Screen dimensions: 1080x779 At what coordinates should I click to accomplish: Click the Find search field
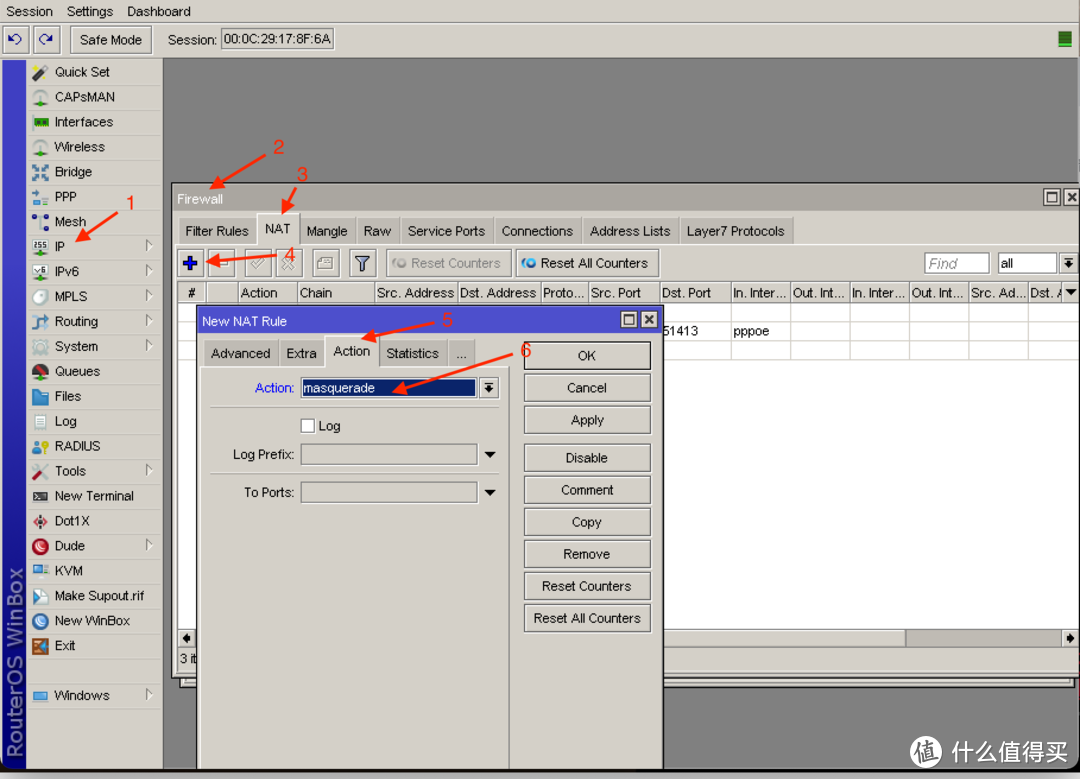(957, 263)
